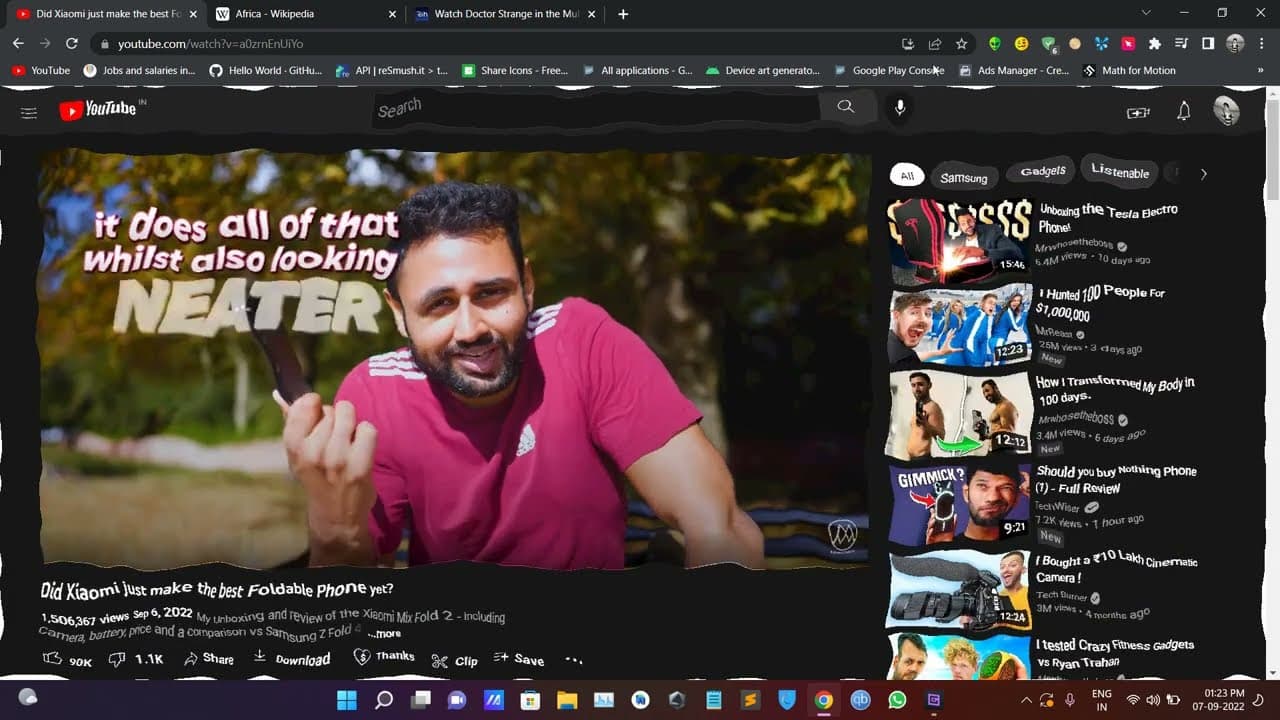The image size is (1280, 720).
Task: Start voice search with the microphone icon
Action: click(x=900, y=108)
